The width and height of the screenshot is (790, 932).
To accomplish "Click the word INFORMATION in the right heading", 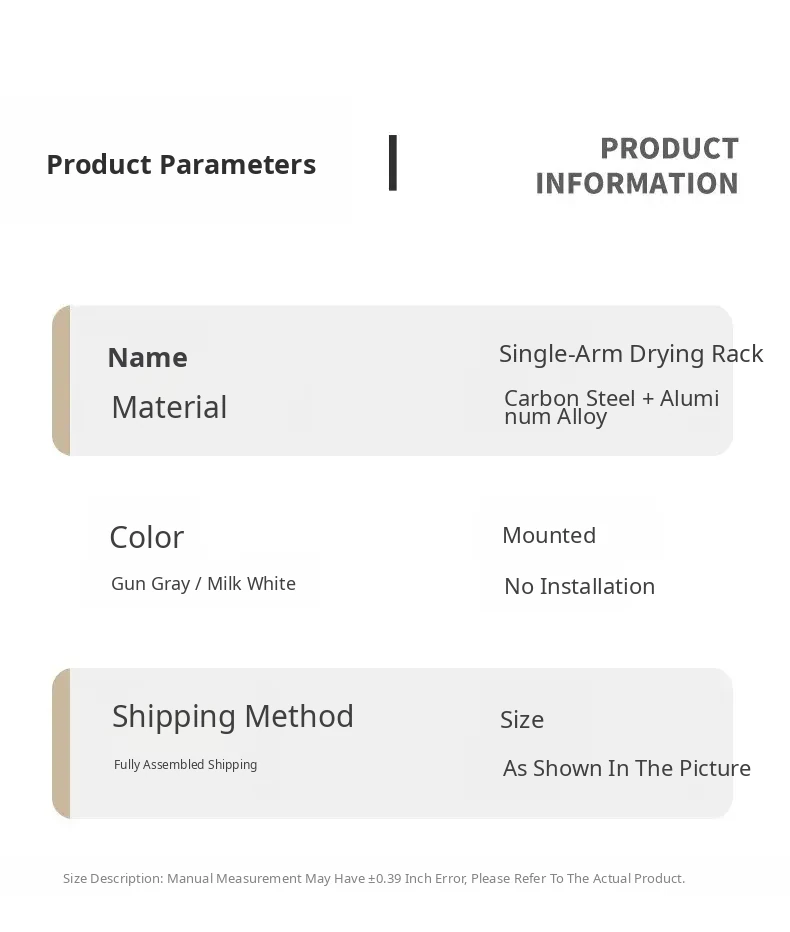I will (637, 184).
